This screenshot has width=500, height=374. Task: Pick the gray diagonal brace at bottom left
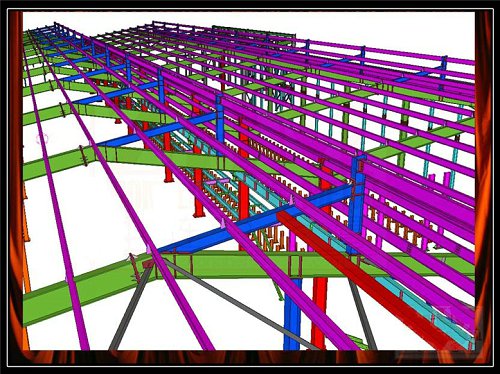pos(131,307)
